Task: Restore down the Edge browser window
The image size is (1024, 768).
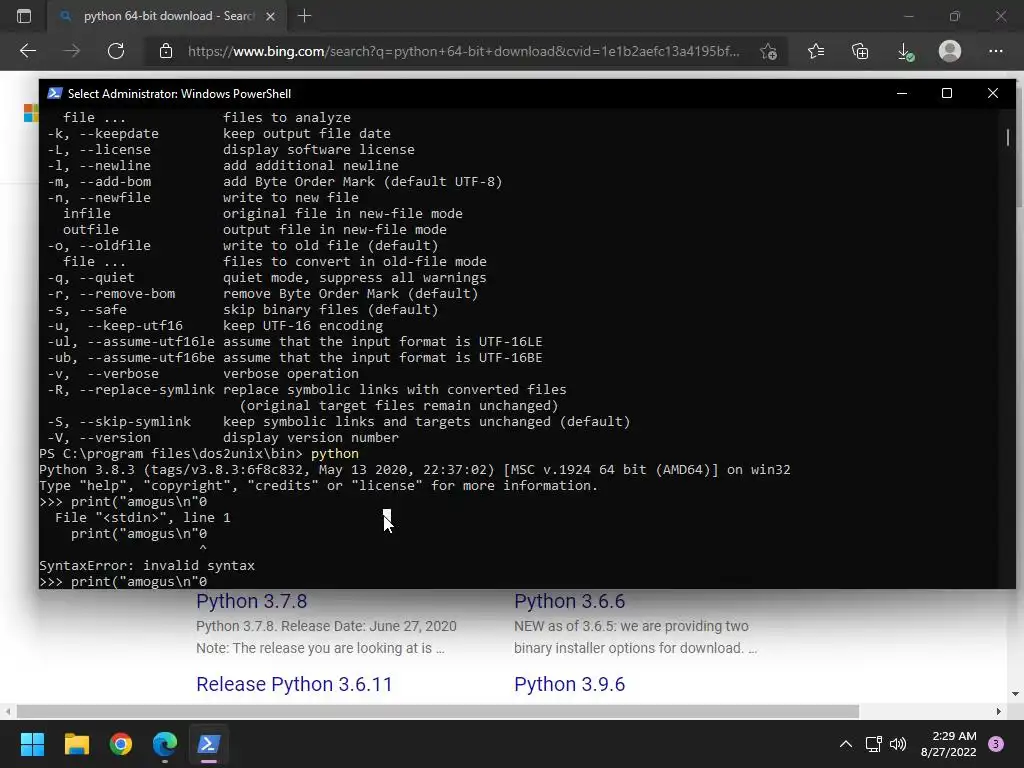Action: click(x=955, y=16)
